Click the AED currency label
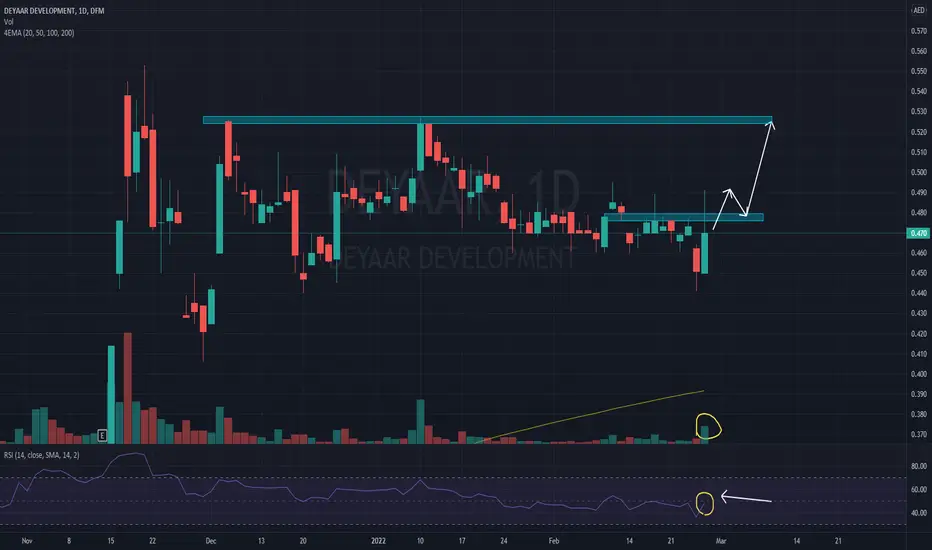932x550 pixels. 919,11
